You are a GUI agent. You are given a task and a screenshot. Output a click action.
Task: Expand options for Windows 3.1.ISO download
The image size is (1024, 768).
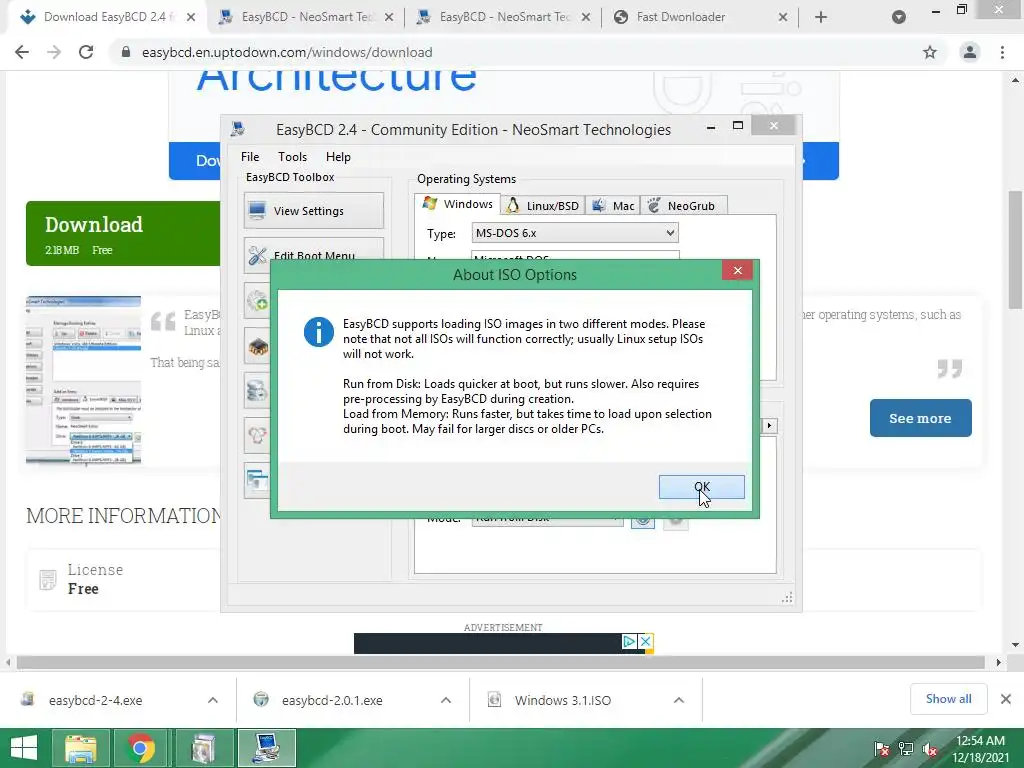click(679, 701)
